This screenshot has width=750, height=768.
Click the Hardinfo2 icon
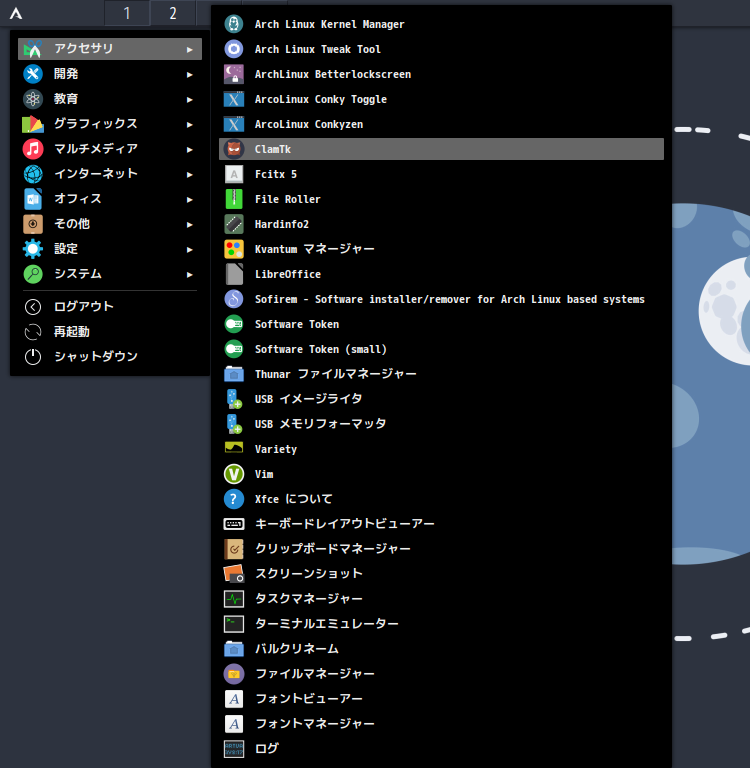click(234, 224)
